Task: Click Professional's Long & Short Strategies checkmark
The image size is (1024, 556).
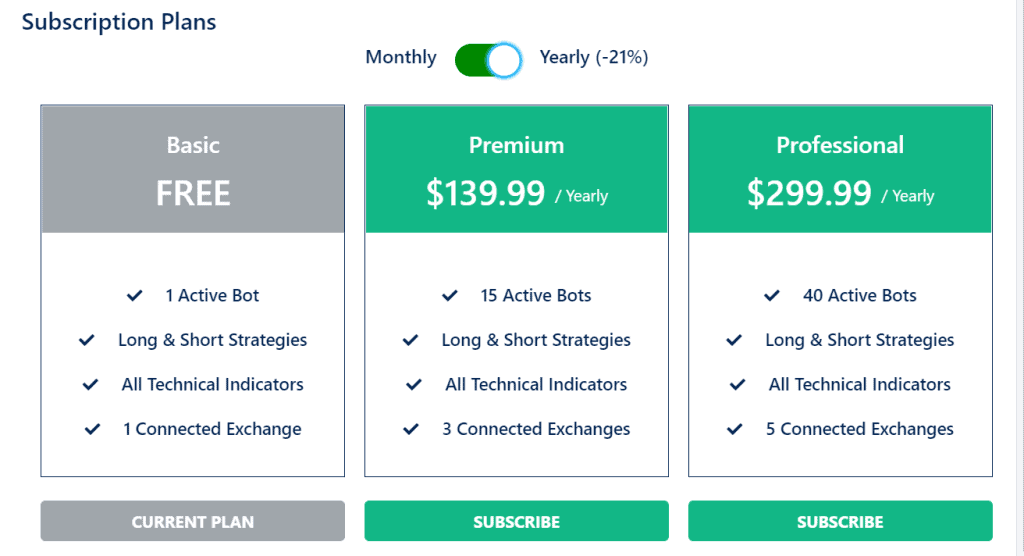Action: tap(734, 340)
